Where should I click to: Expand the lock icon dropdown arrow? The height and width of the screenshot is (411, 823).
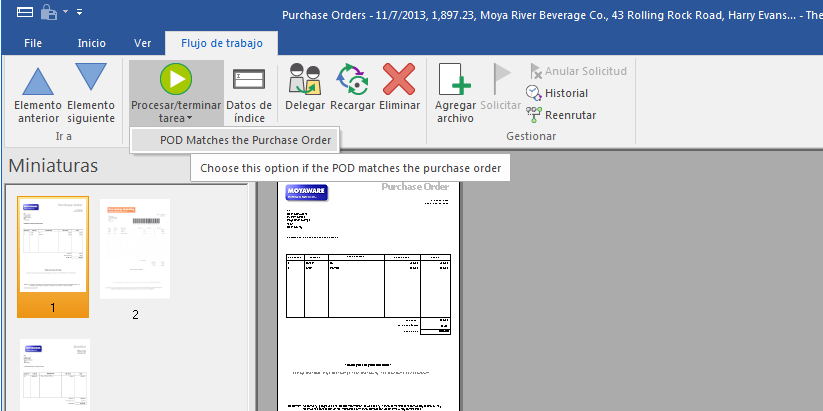[66, 11]
